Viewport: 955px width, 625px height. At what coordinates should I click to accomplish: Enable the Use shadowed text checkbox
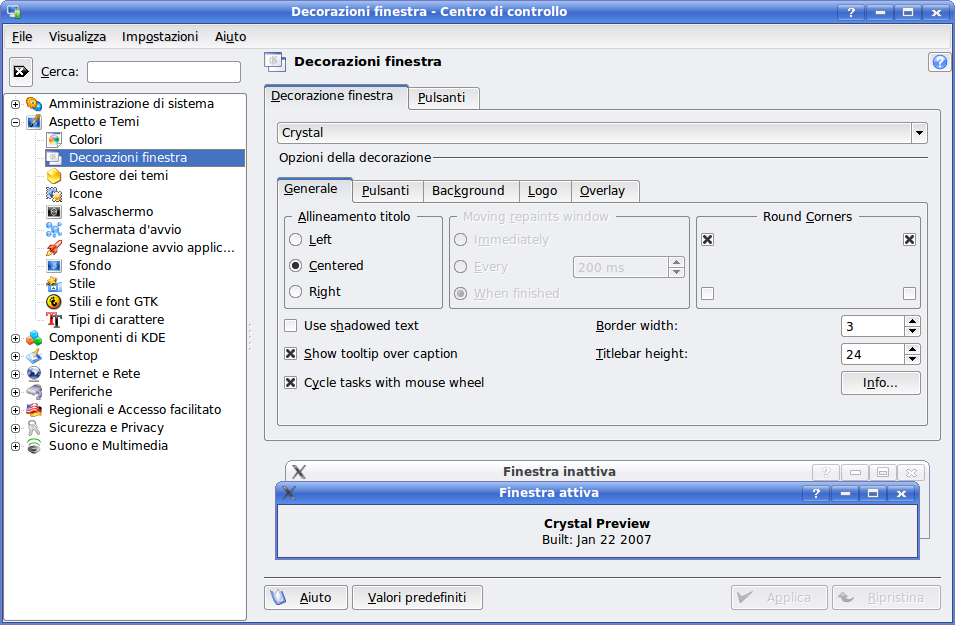[x=291, y=326]
